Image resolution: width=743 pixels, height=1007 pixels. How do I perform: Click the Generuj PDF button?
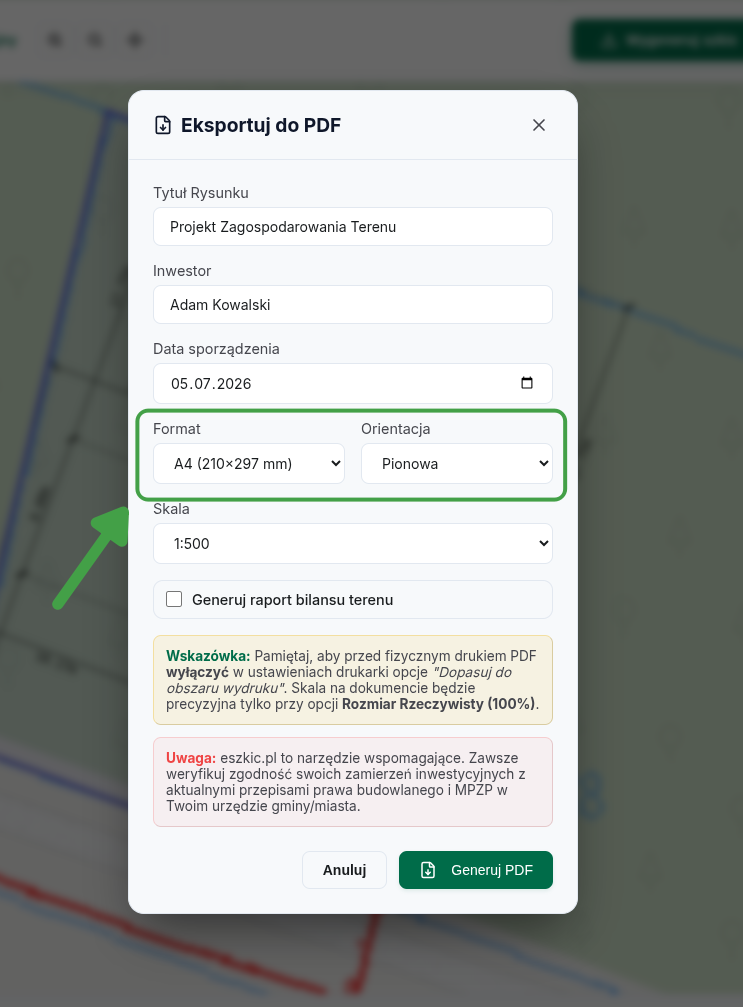(x=475, y=870)
